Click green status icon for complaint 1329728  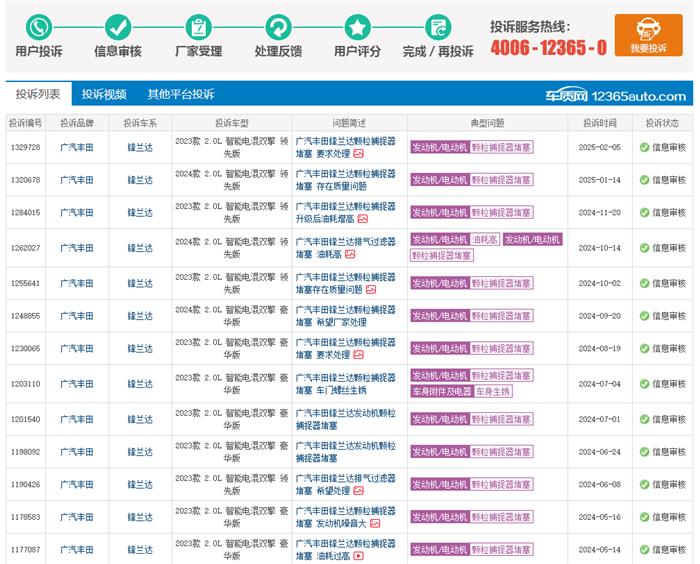[644, 147]
